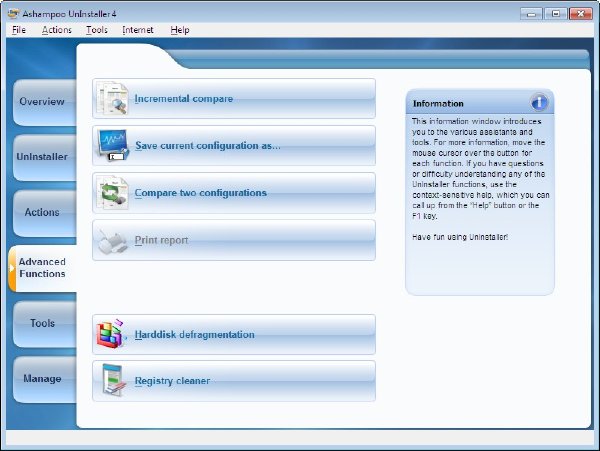The width and height of the screenshot is (600, 451).
Task: Start Compare two configurations
Action: 234,193
